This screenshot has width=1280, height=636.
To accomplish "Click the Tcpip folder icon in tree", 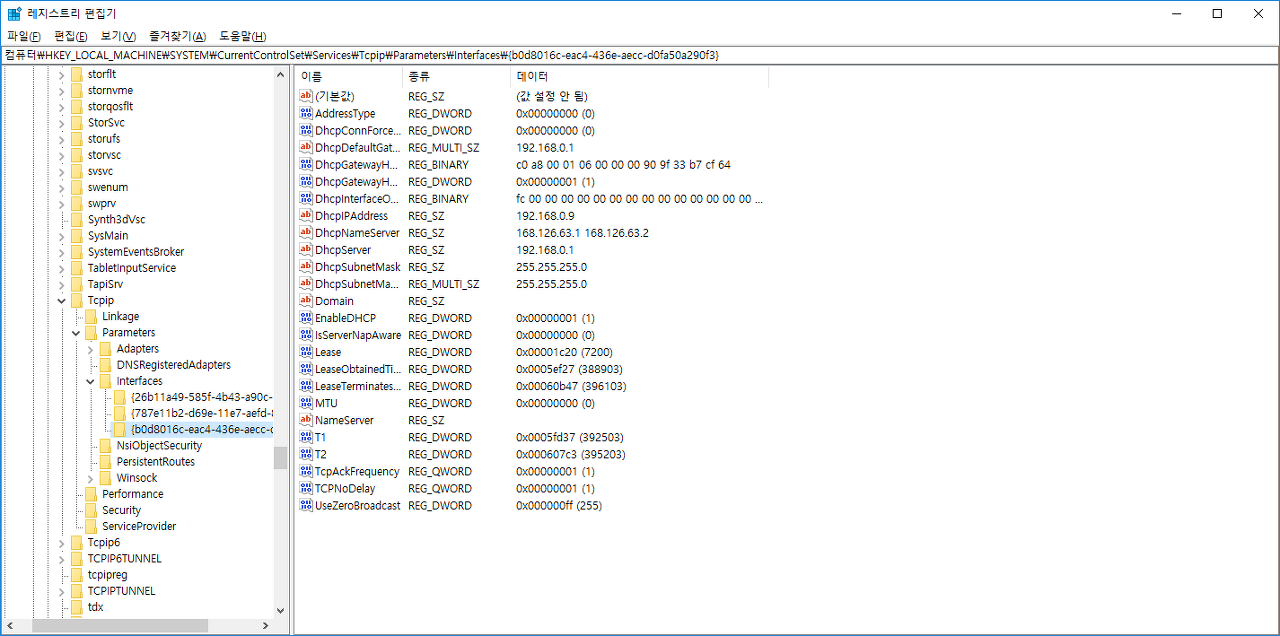I will pos(77,300).
